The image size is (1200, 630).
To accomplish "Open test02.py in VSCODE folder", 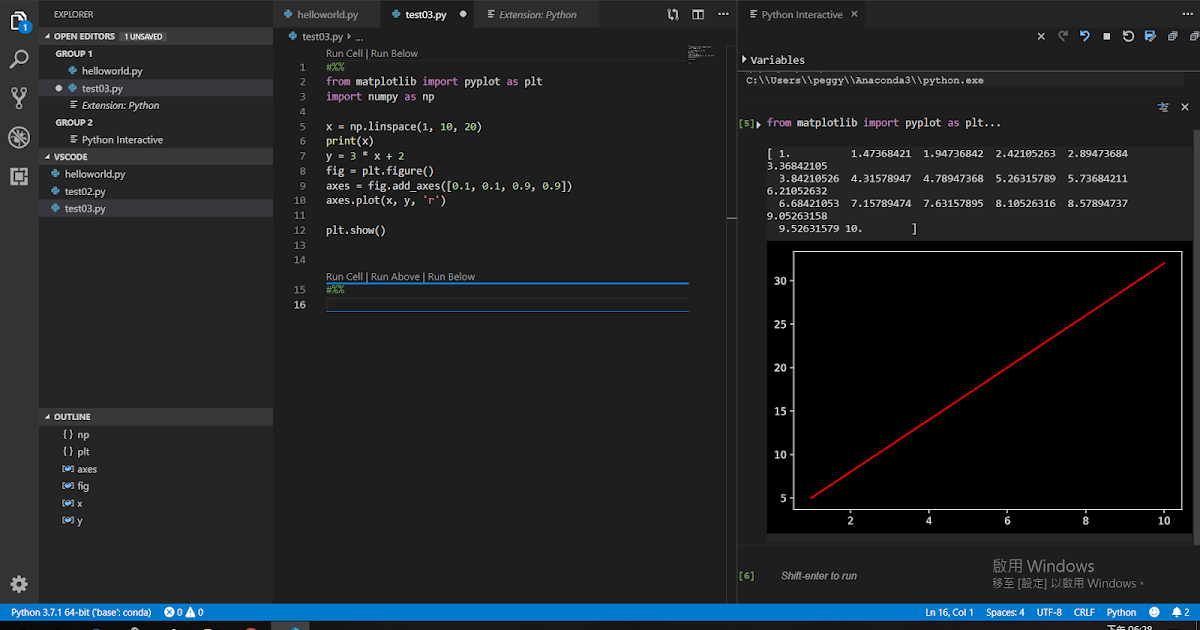I will pyautogui.click(x=155, y=191).
